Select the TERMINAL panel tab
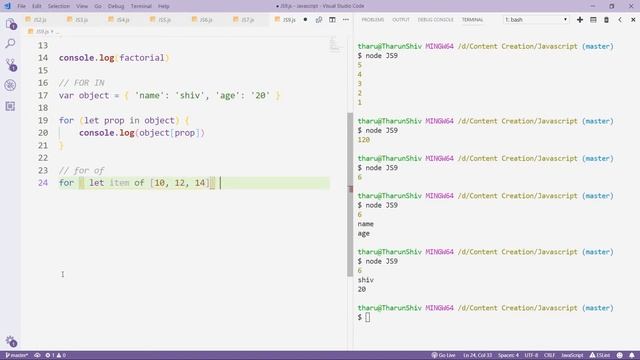This screenshot has width=640, height=360. (472, 20)
